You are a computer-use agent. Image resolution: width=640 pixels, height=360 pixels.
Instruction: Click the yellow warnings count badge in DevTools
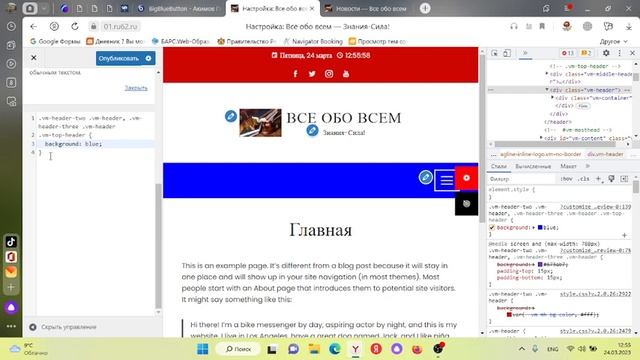[x=587, y=53]
